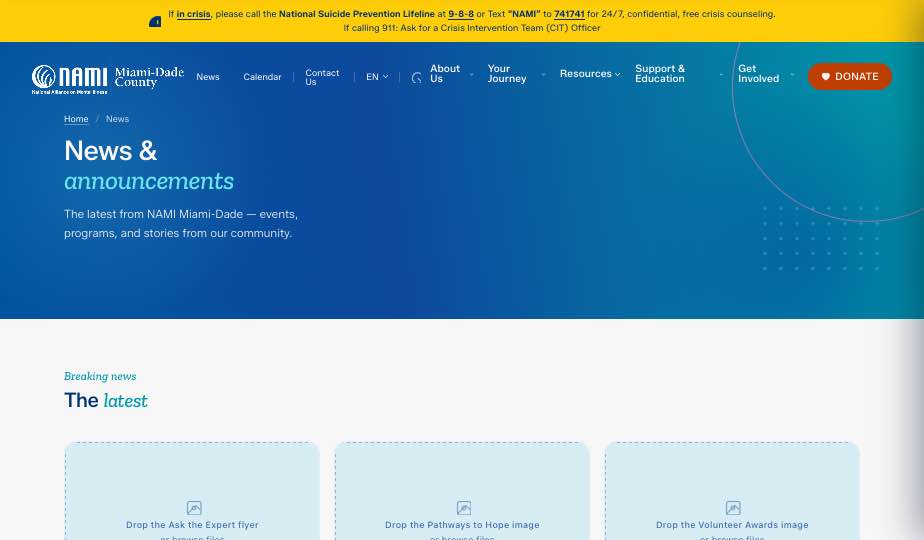The height and width of the screenshot is (540, 924).
Task: Click the image icon in Ask the Expert card
Action: [194, 508]
